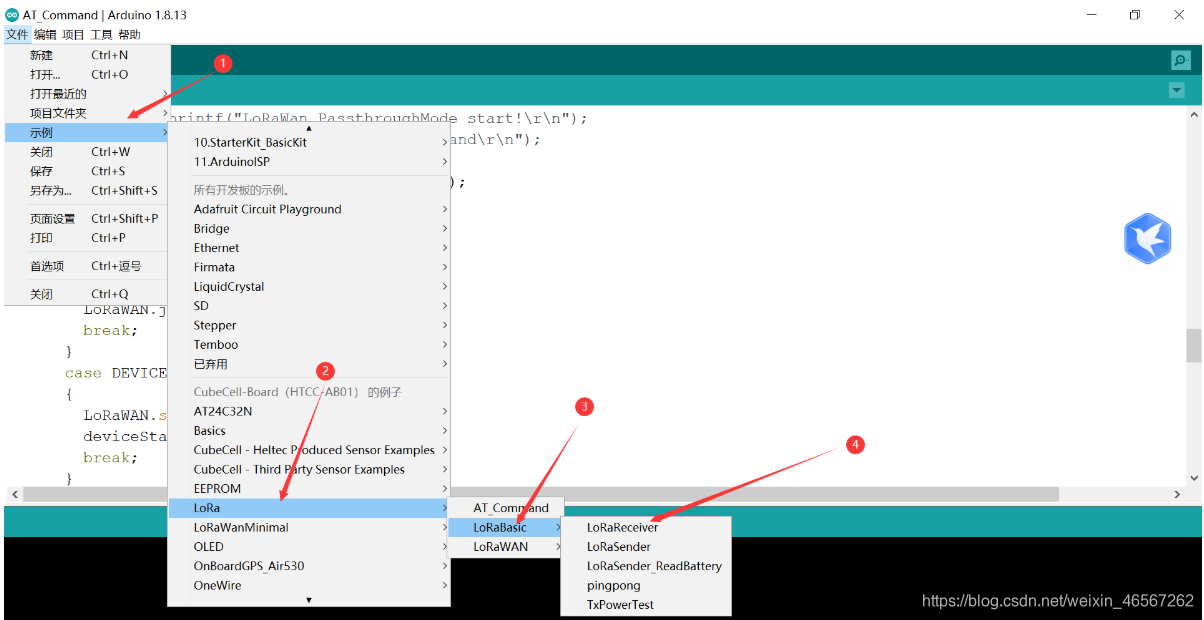Screen dimensions: 1204x620
Task: Open the 文件 menu
Action: (17, 34)
